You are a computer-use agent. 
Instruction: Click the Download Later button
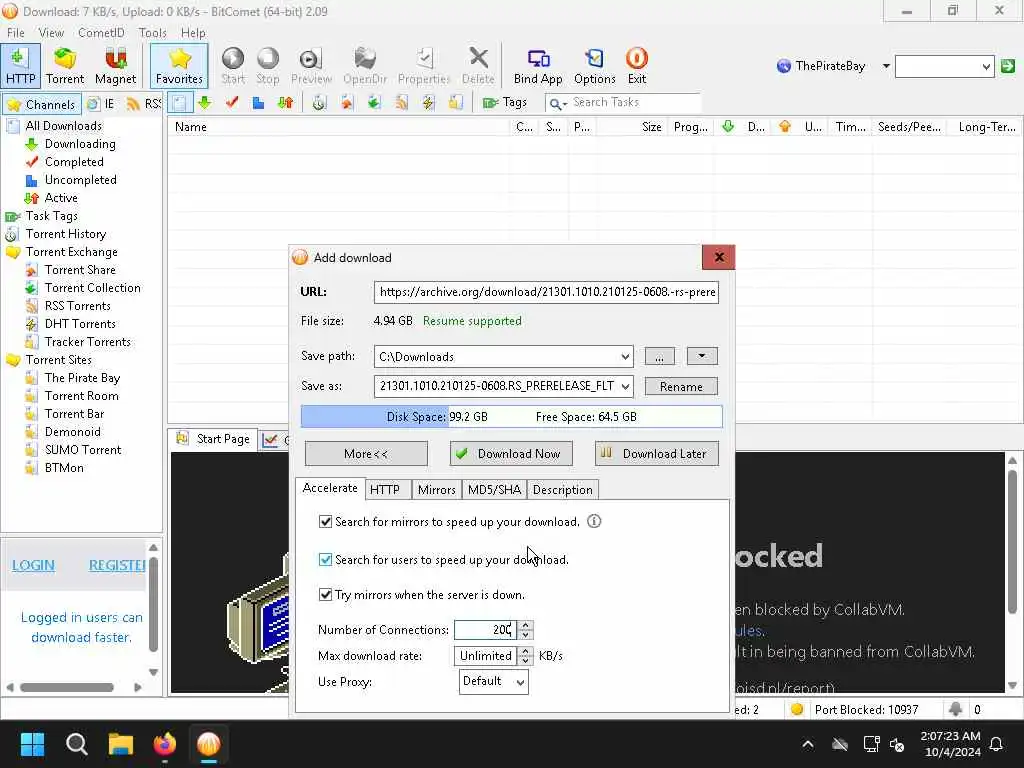656,454
